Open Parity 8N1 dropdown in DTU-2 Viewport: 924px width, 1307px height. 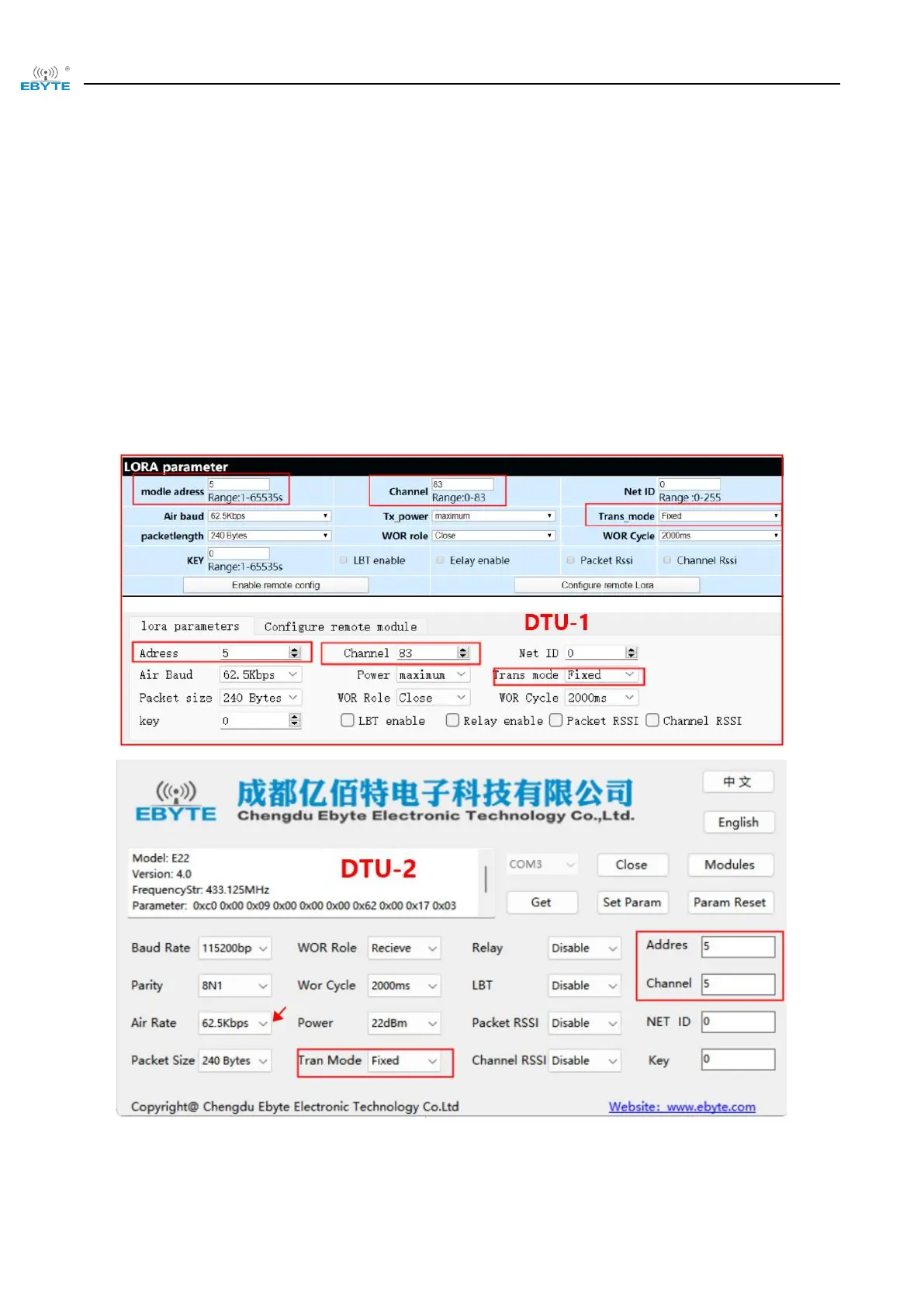coord(235,986)
